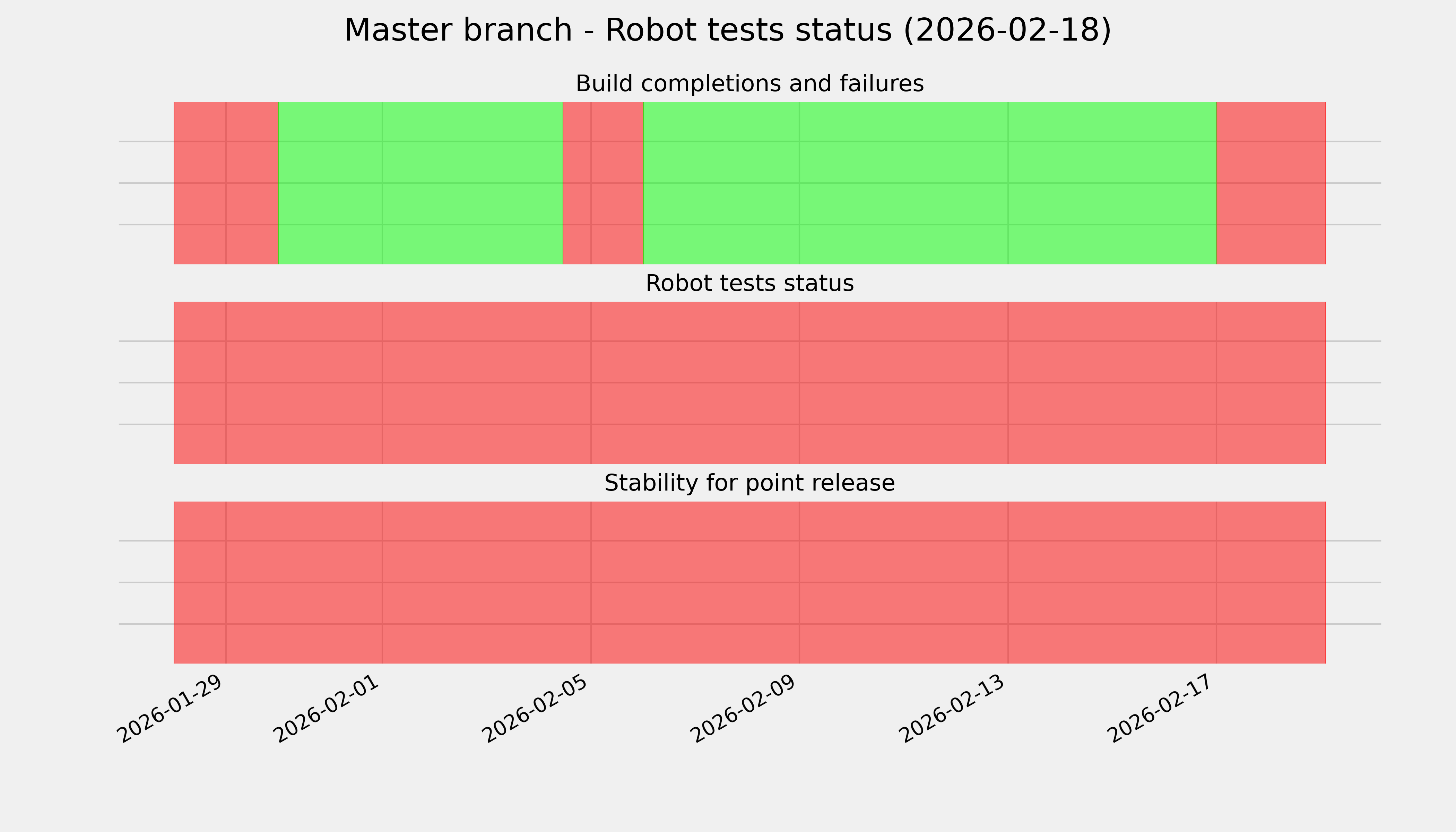Click the 'Robot tests status' subplot heading
This screenshot has width=1456, height=832.
pos(749,284)
